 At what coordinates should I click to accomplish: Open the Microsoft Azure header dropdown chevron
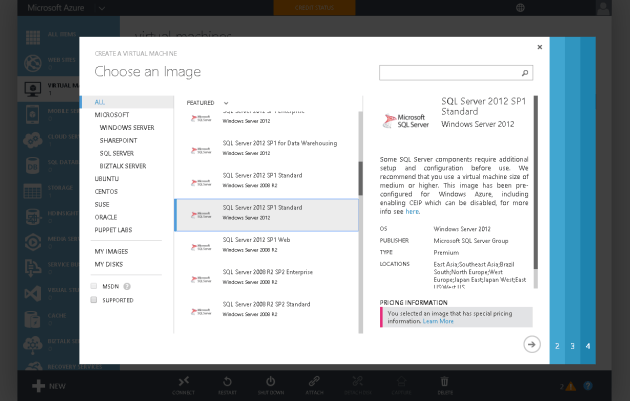coord(102,8)
